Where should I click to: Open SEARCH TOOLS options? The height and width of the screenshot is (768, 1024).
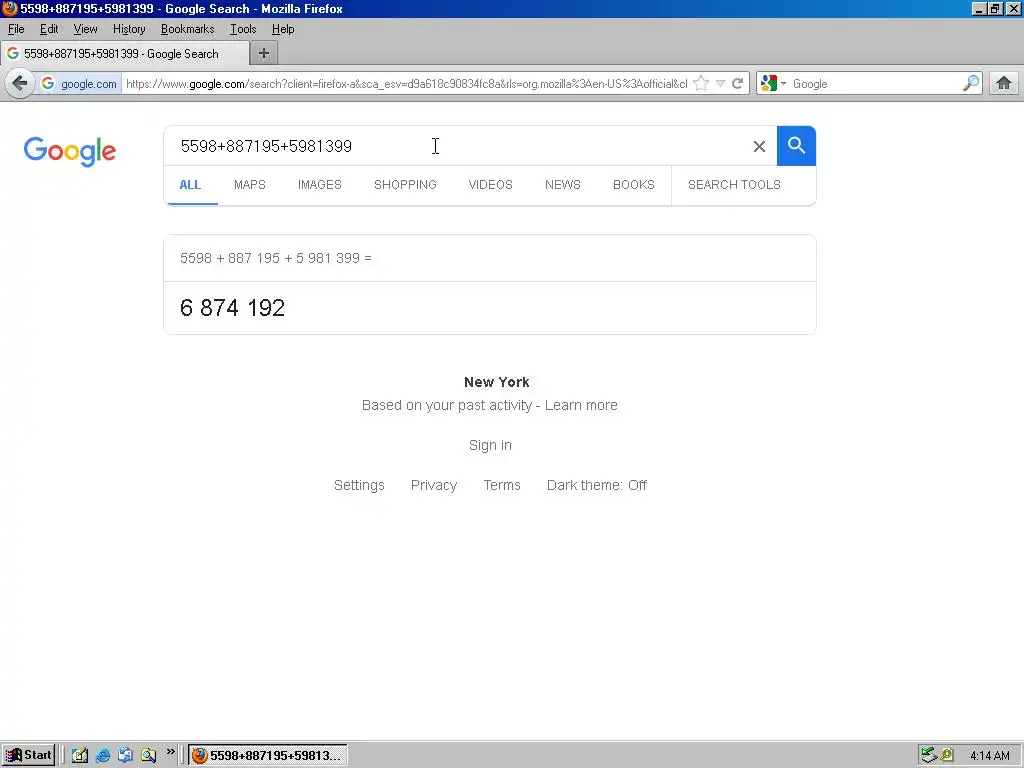734,185
